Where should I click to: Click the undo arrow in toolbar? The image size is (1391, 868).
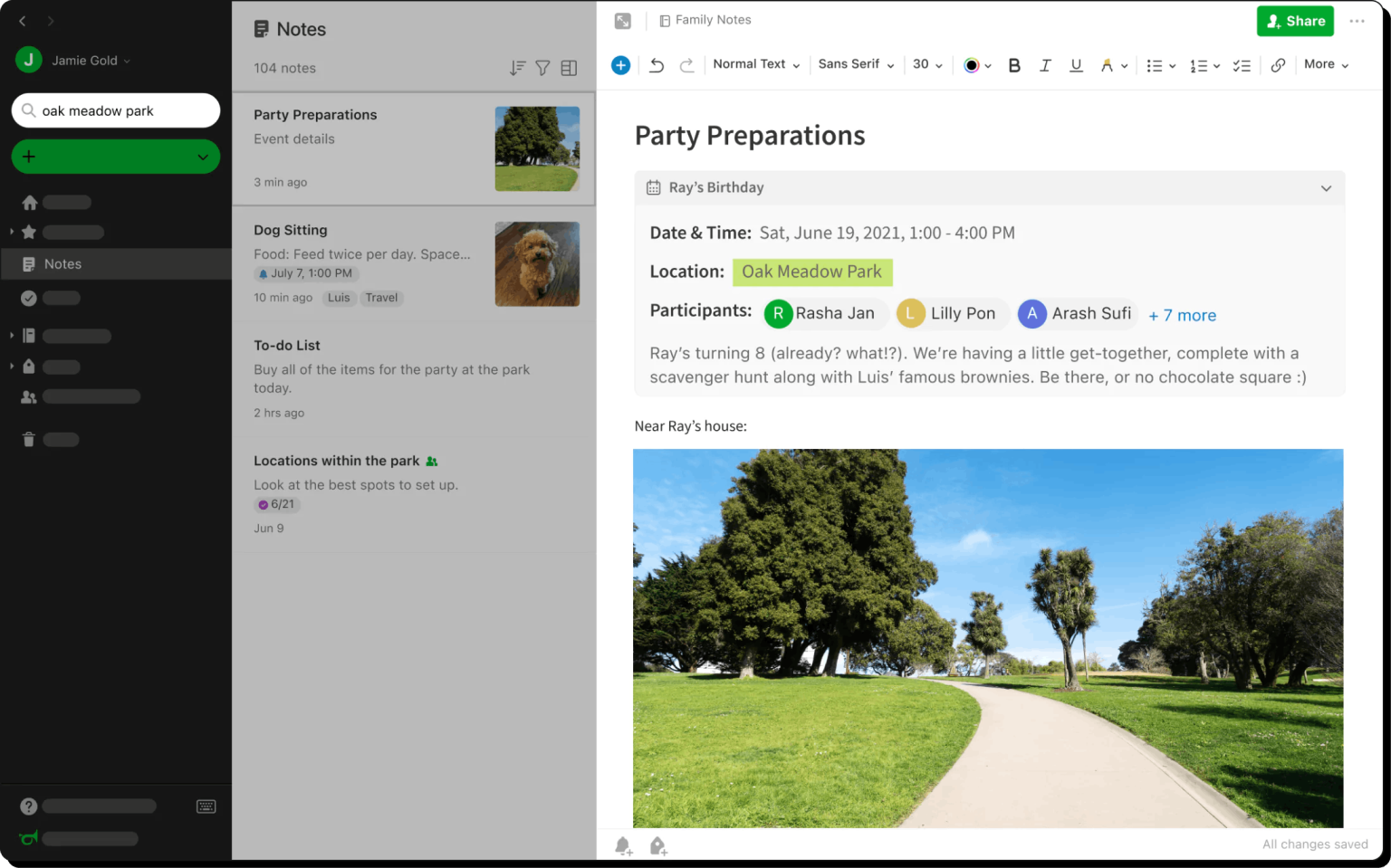[x=657, y=65]
